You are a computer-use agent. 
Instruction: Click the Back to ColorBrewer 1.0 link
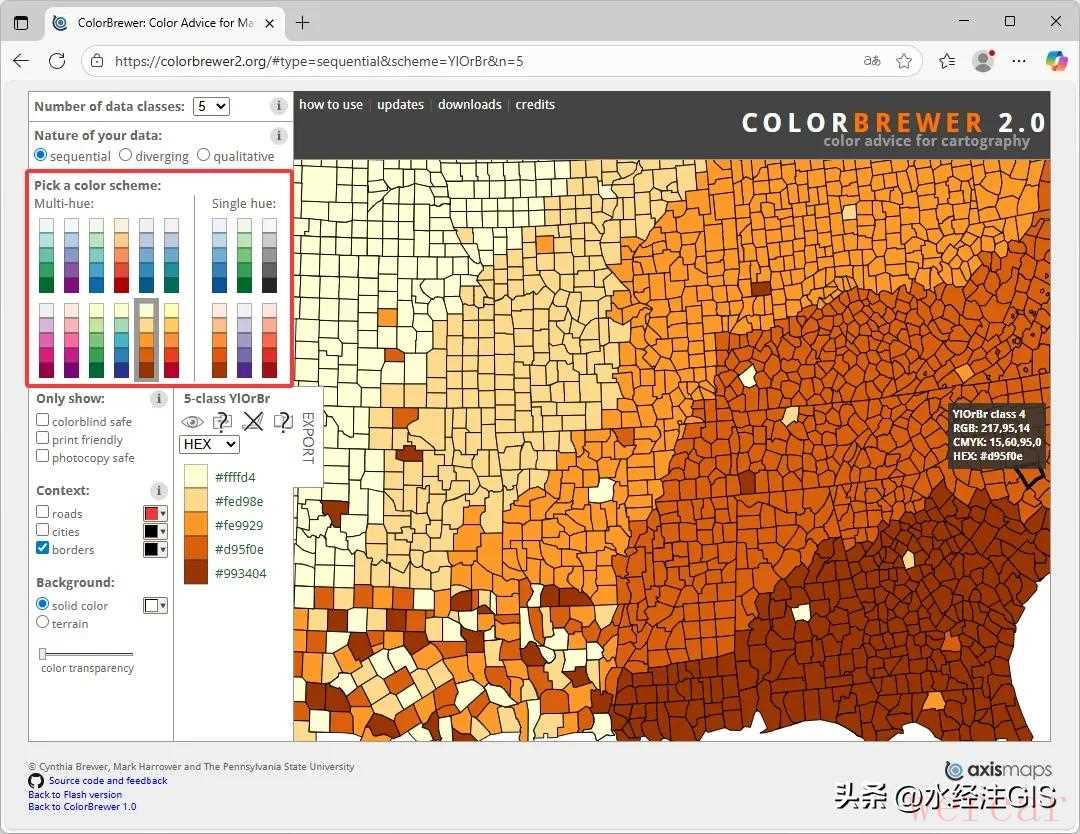click(x=82, y=807)
